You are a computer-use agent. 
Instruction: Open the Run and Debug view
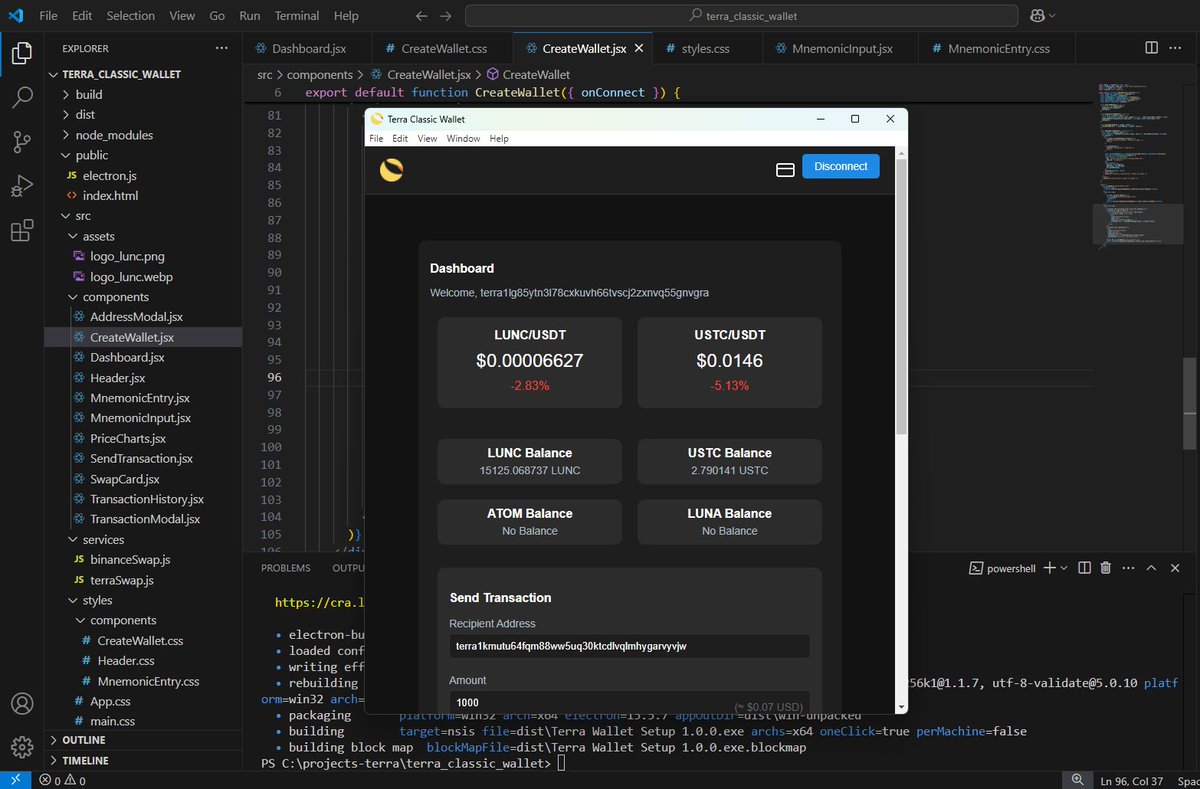click(x=22, y=186)
